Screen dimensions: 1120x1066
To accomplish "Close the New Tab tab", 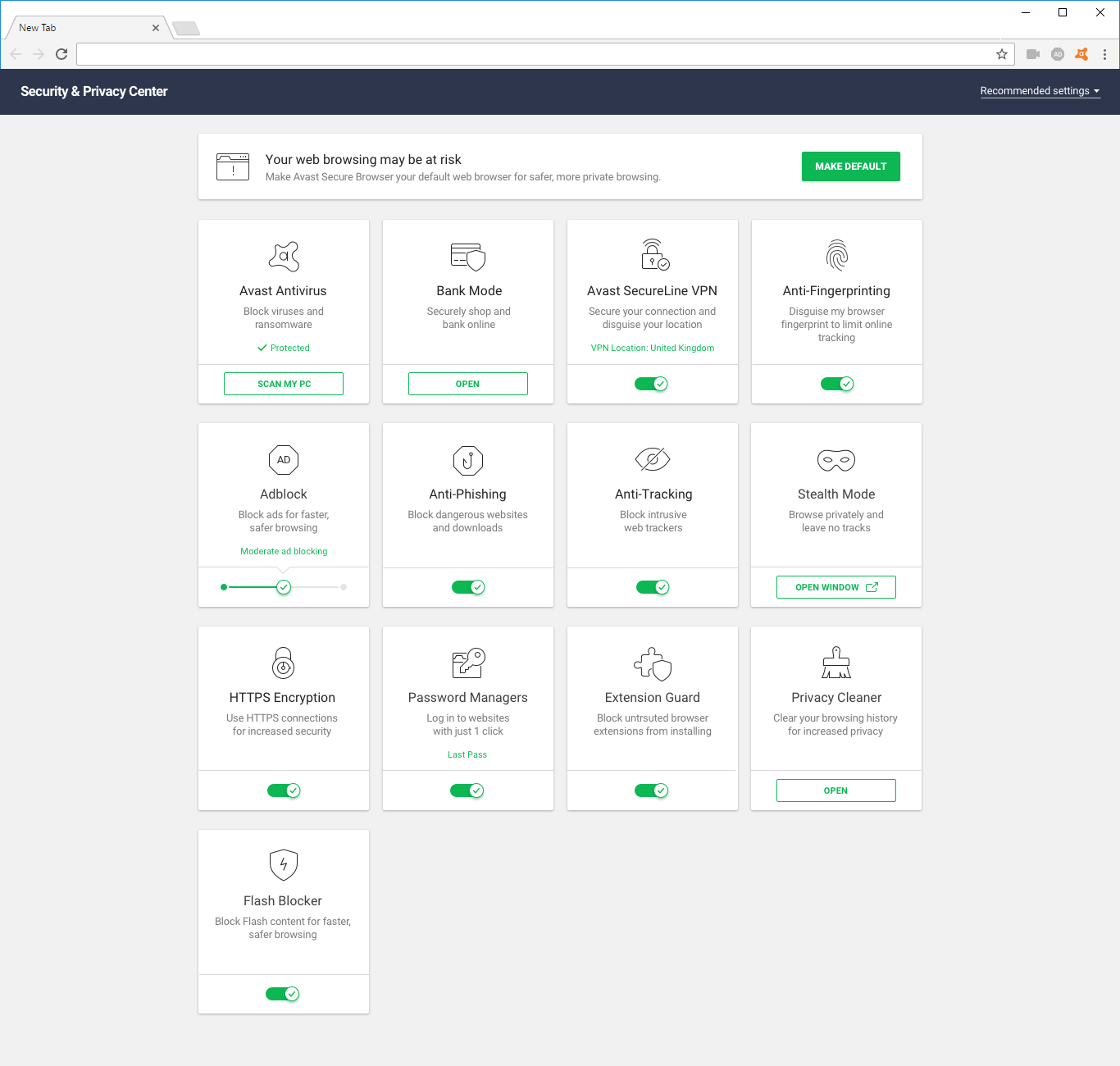I will tap(156, 28).
